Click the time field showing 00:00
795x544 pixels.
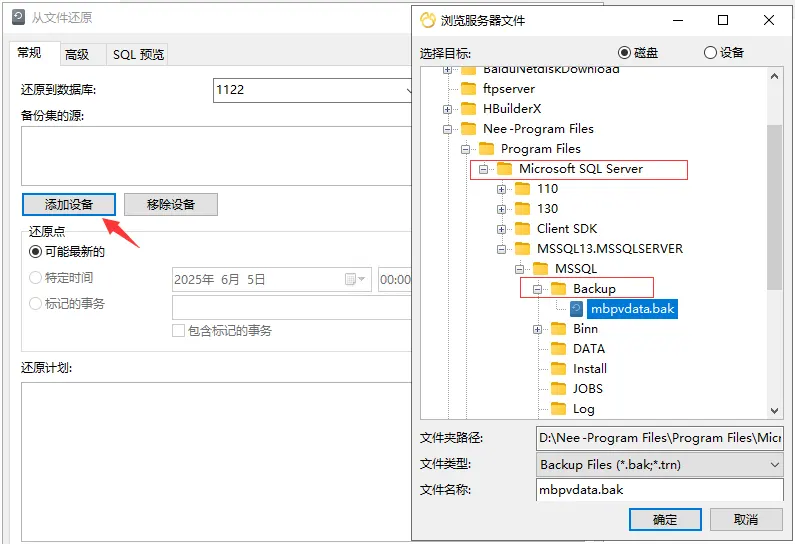[395, 279]
